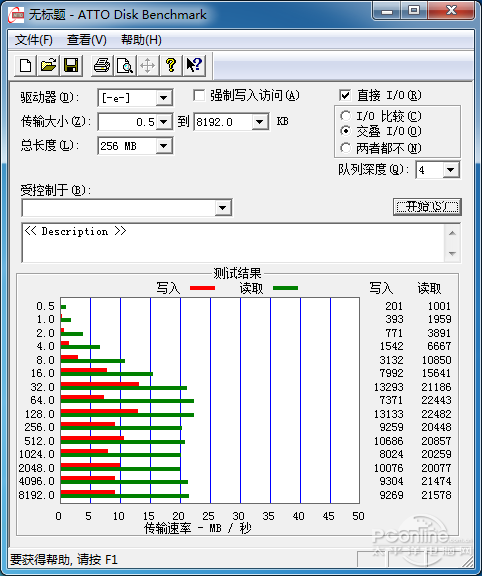This screenshot has width=482, height=576.
Task: Click up arrow of Description scrollbar
Action: pyautogui.click(x=452, y=233)
